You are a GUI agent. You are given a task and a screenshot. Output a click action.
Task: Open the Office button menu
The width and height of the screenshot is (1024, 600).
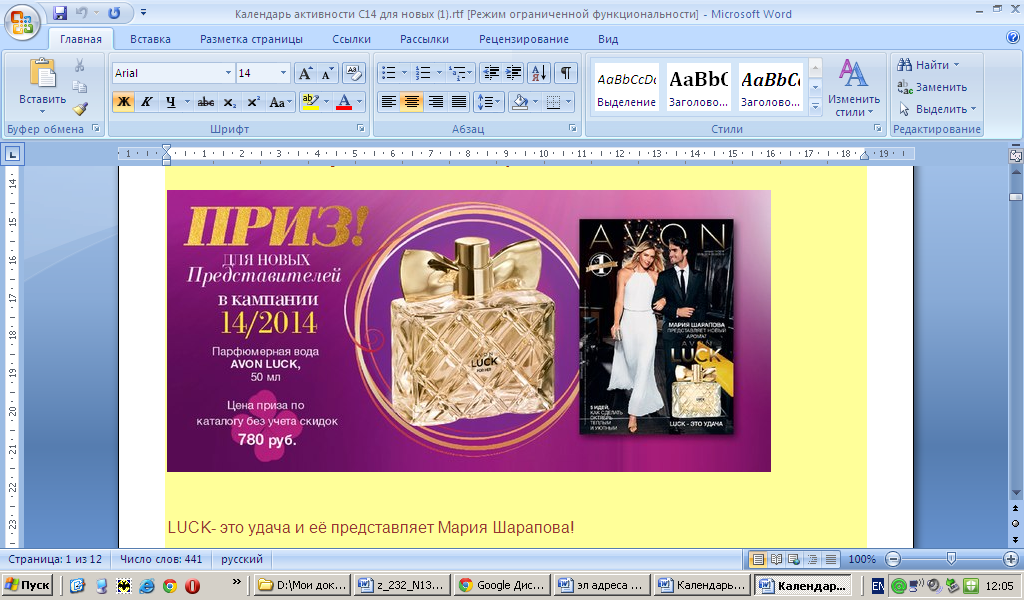click(22, 22)
